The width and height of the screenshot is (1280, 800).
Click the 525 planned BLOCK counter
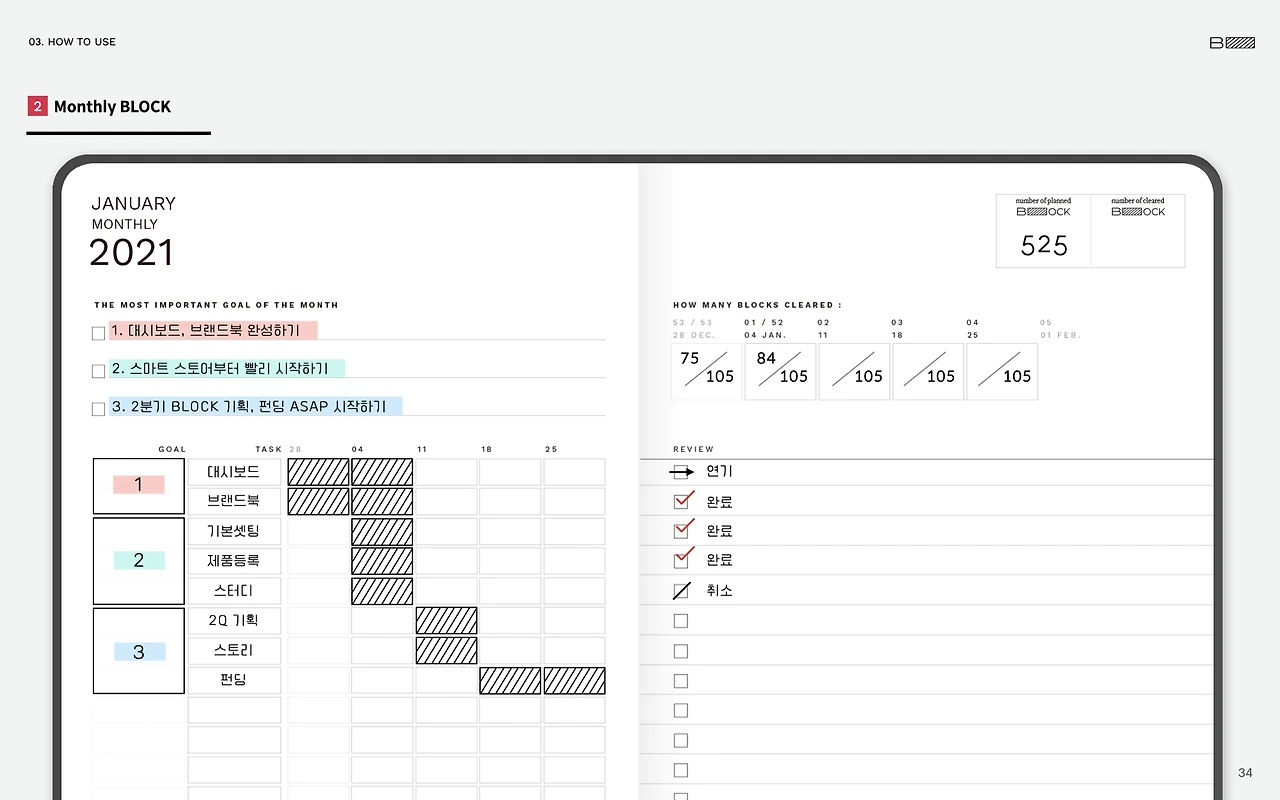1043,245
